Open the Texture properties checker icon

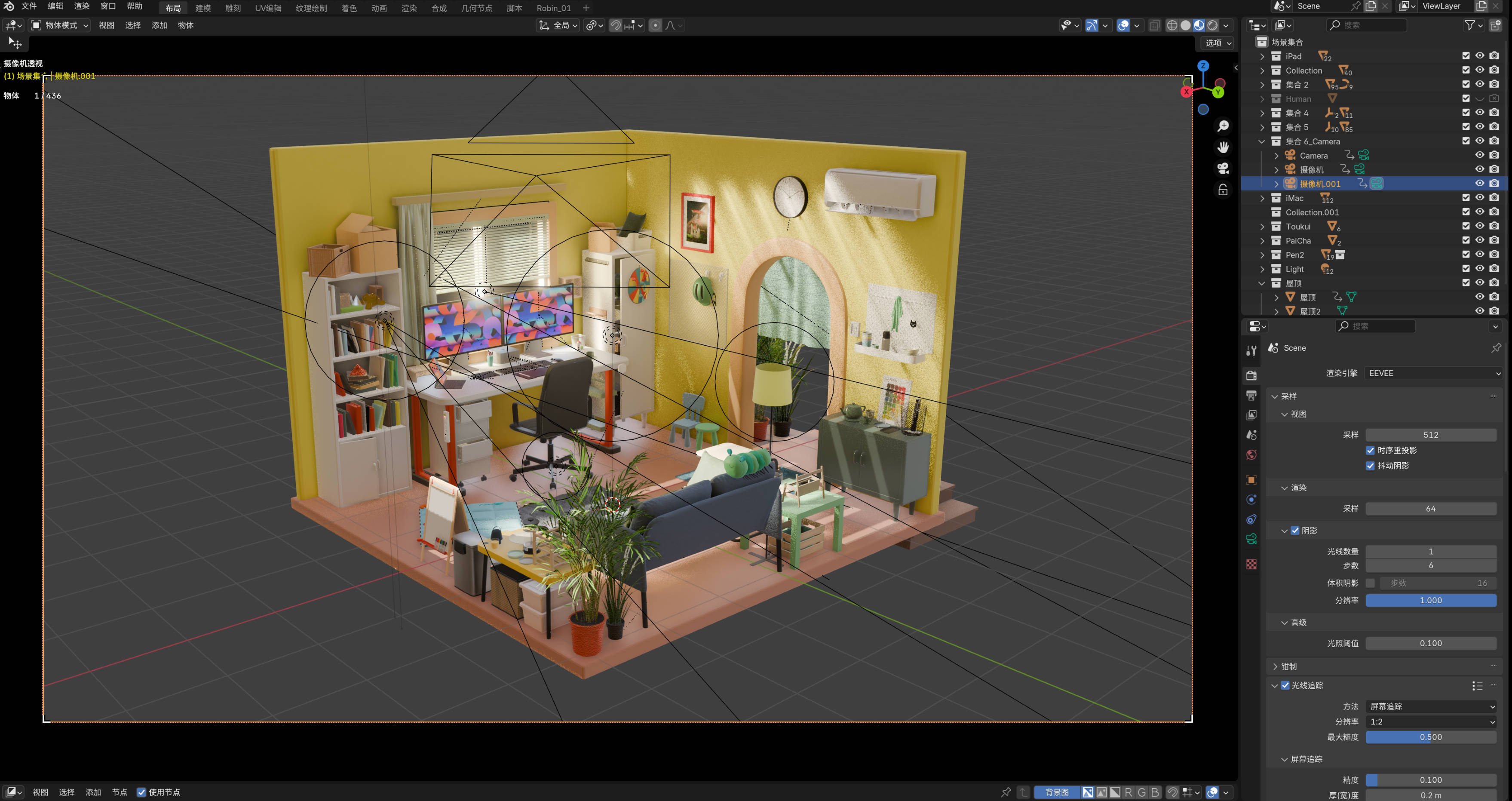(1251, 564)
